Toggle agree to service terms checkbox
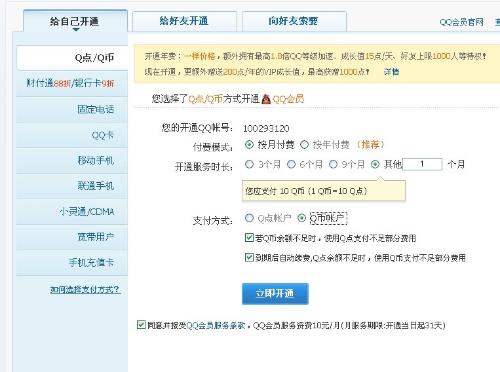Viewport: 500px width, 372px height. [141, 324]
